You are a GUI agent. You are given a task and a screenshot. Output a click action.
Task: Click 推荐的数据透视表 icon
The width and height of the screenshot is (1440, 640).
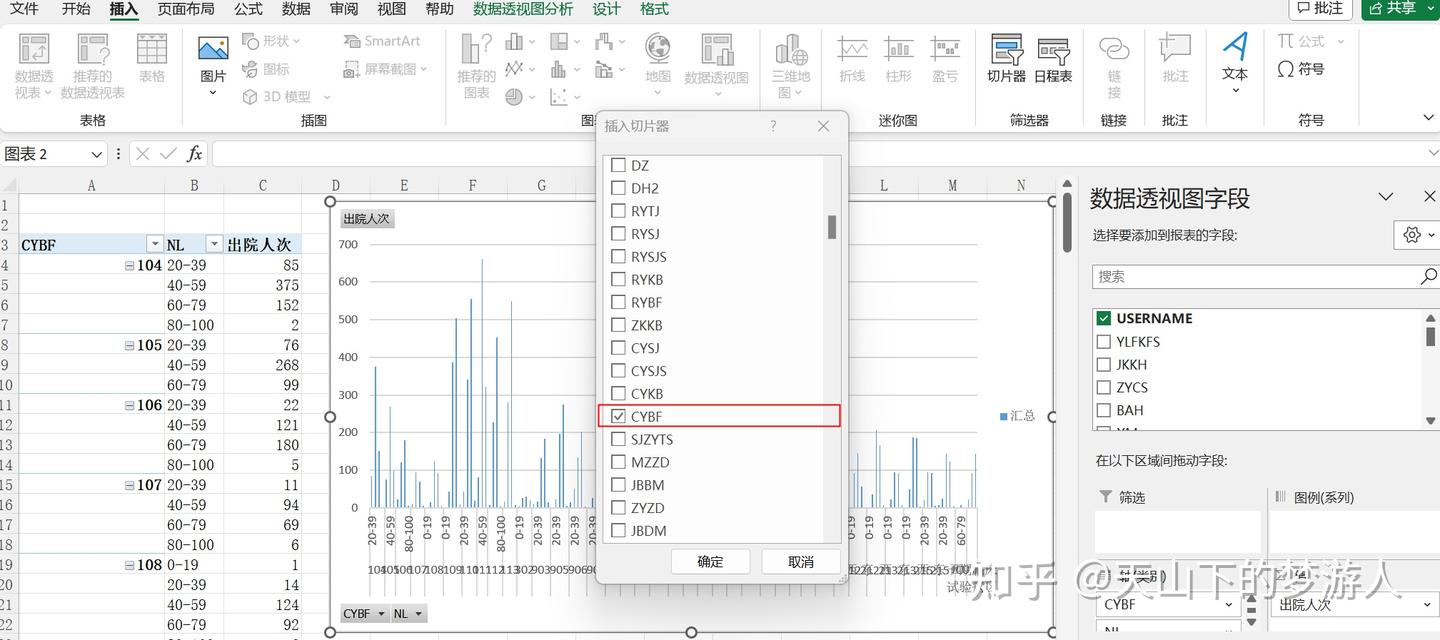click(x=93, y=66)
